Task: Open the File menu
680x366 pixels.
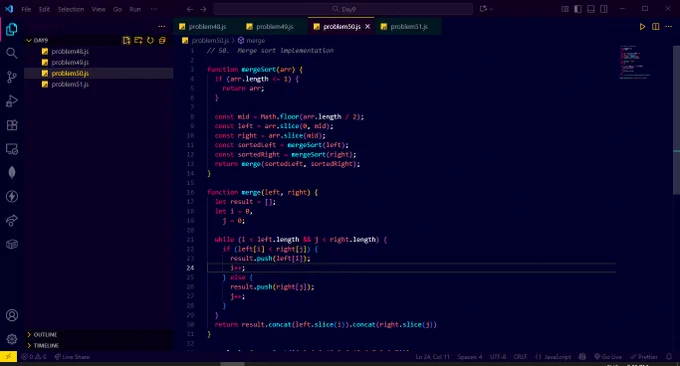Action: (x=26, y=9)
